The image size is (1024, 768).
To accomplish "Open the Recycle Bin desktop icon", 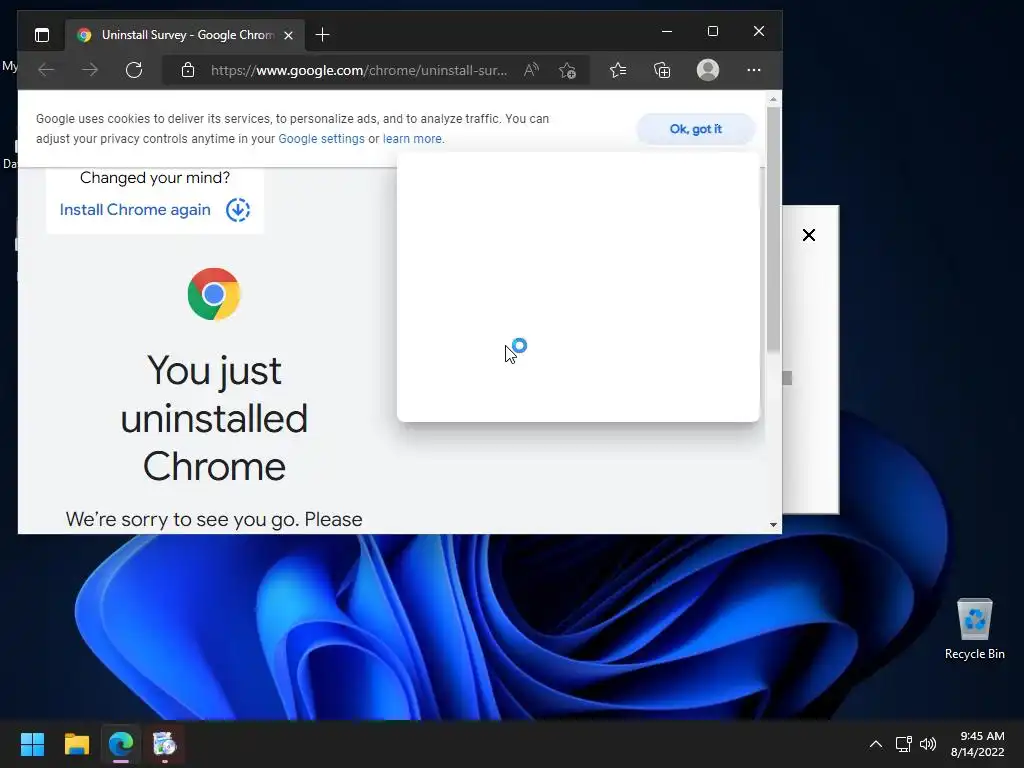I will tap(974, 628).
